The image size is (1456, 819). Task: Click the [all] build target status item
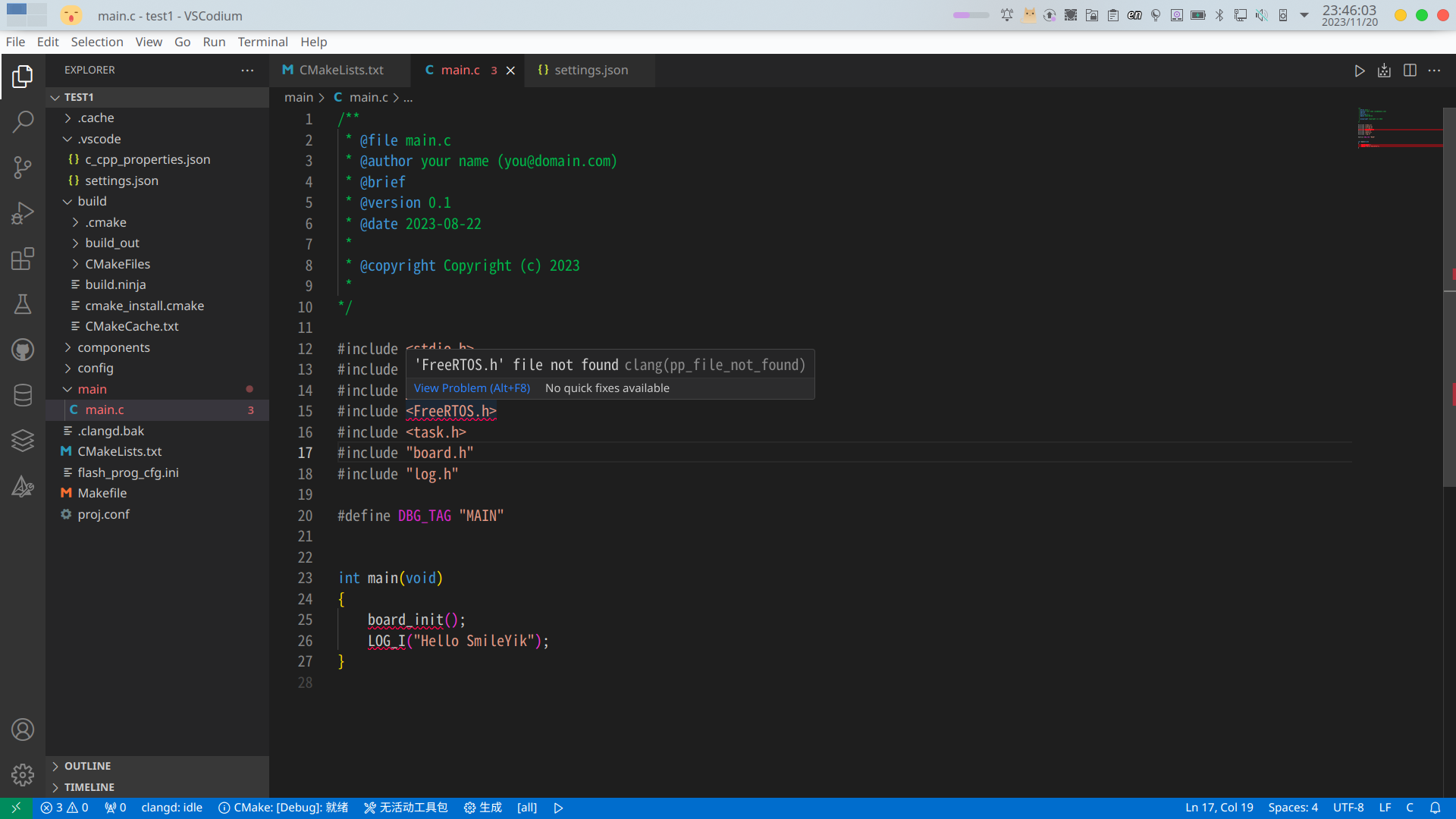527,808
